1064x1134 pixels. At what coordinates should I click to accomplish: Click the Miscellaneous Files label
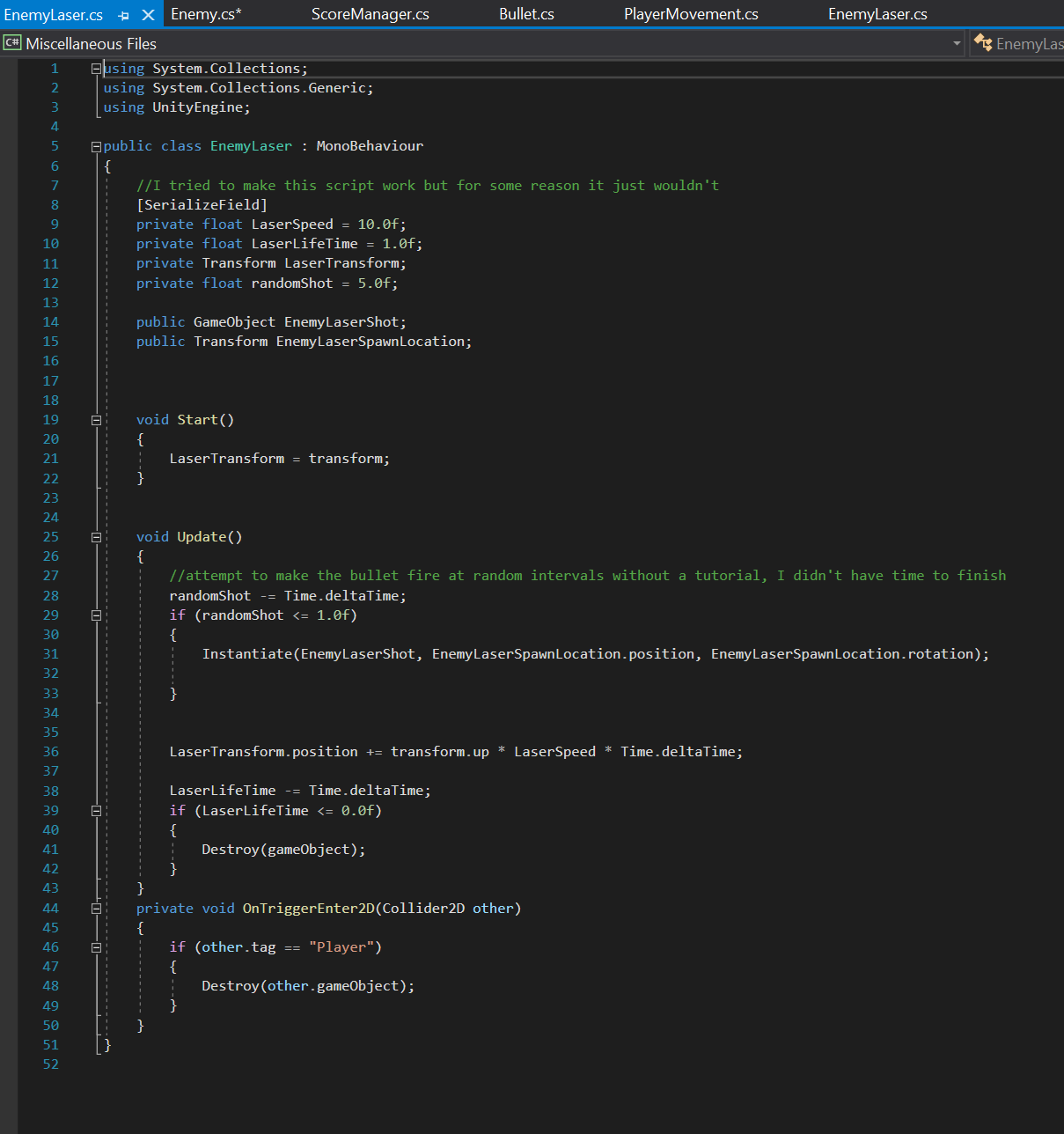tap(92, 43)
